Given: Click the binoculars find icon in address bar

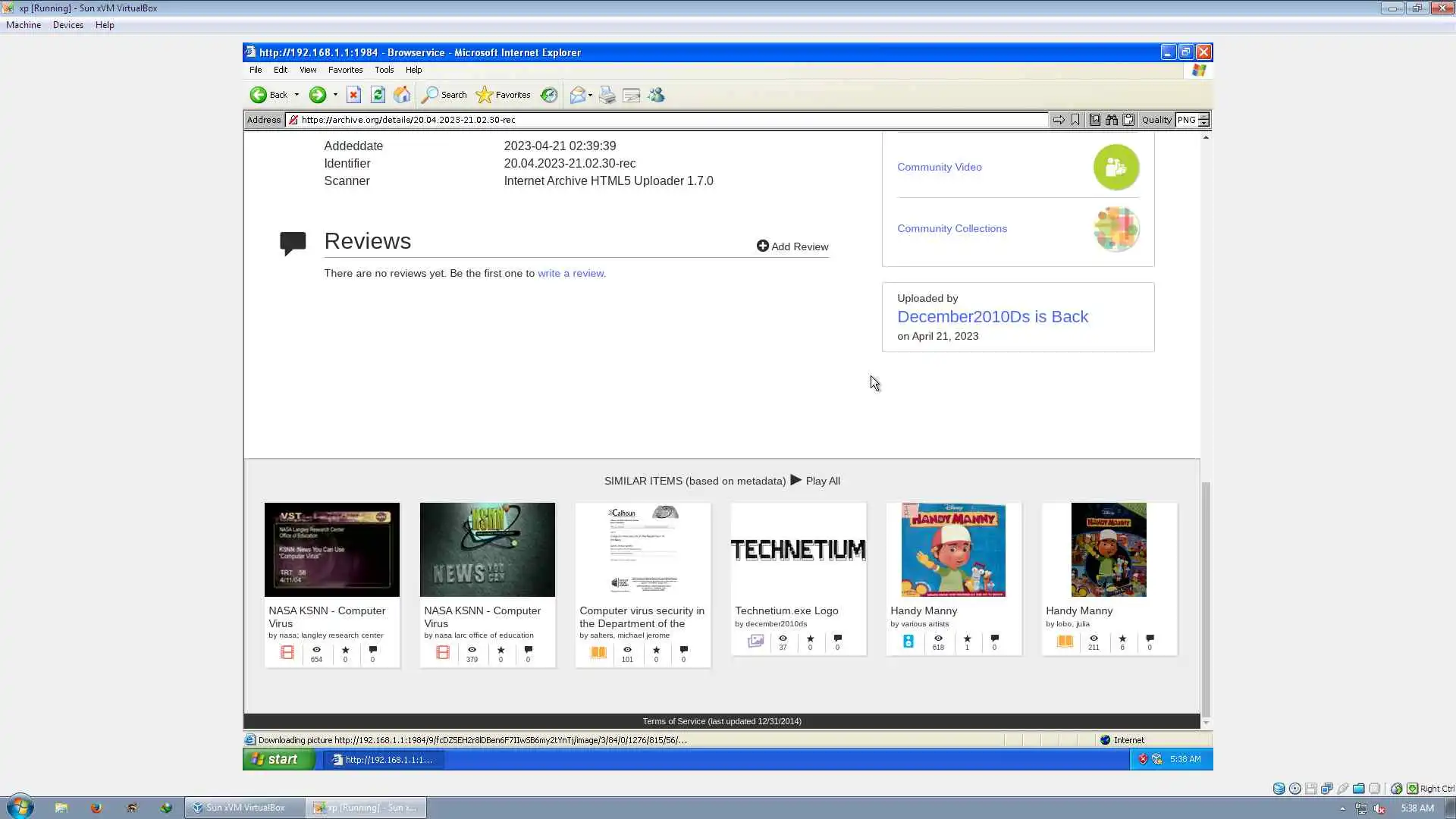Looking at the screenshot, I should point(1112,120).
